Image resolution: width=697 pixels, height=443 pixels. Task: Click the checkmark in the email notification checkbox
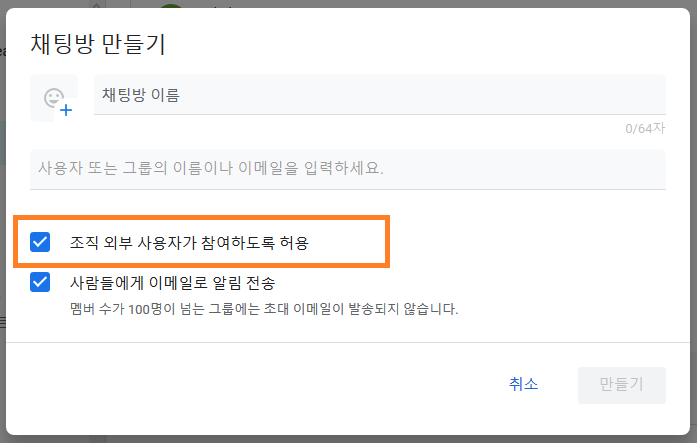pos(40,282)
